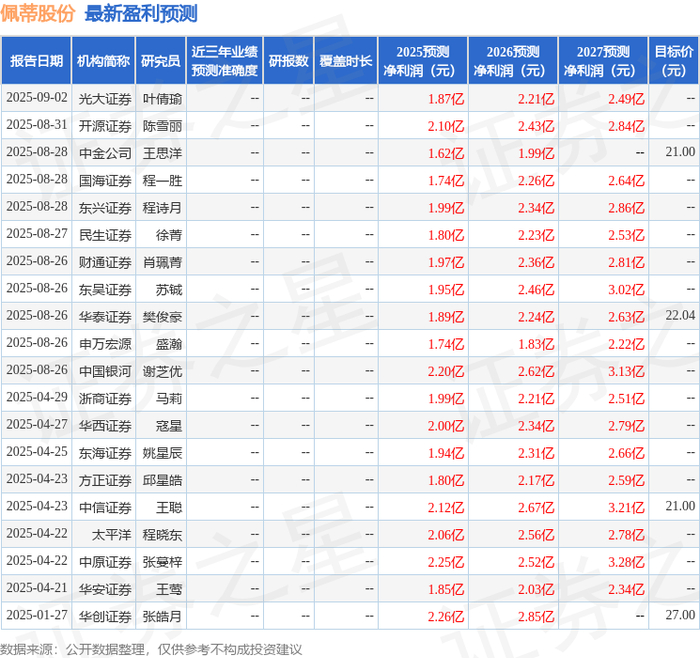This screenshot has height=658, width=700.
Task: Click analyst name 邱星皓
Action: point(162,480)
